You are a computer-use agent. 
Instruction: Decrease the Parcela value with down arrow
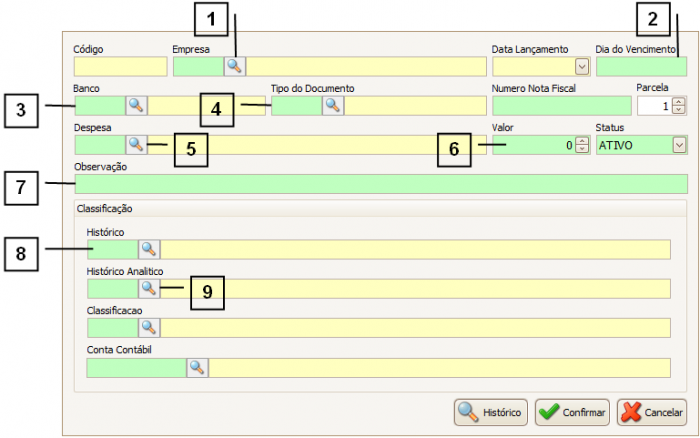(679, 110)
